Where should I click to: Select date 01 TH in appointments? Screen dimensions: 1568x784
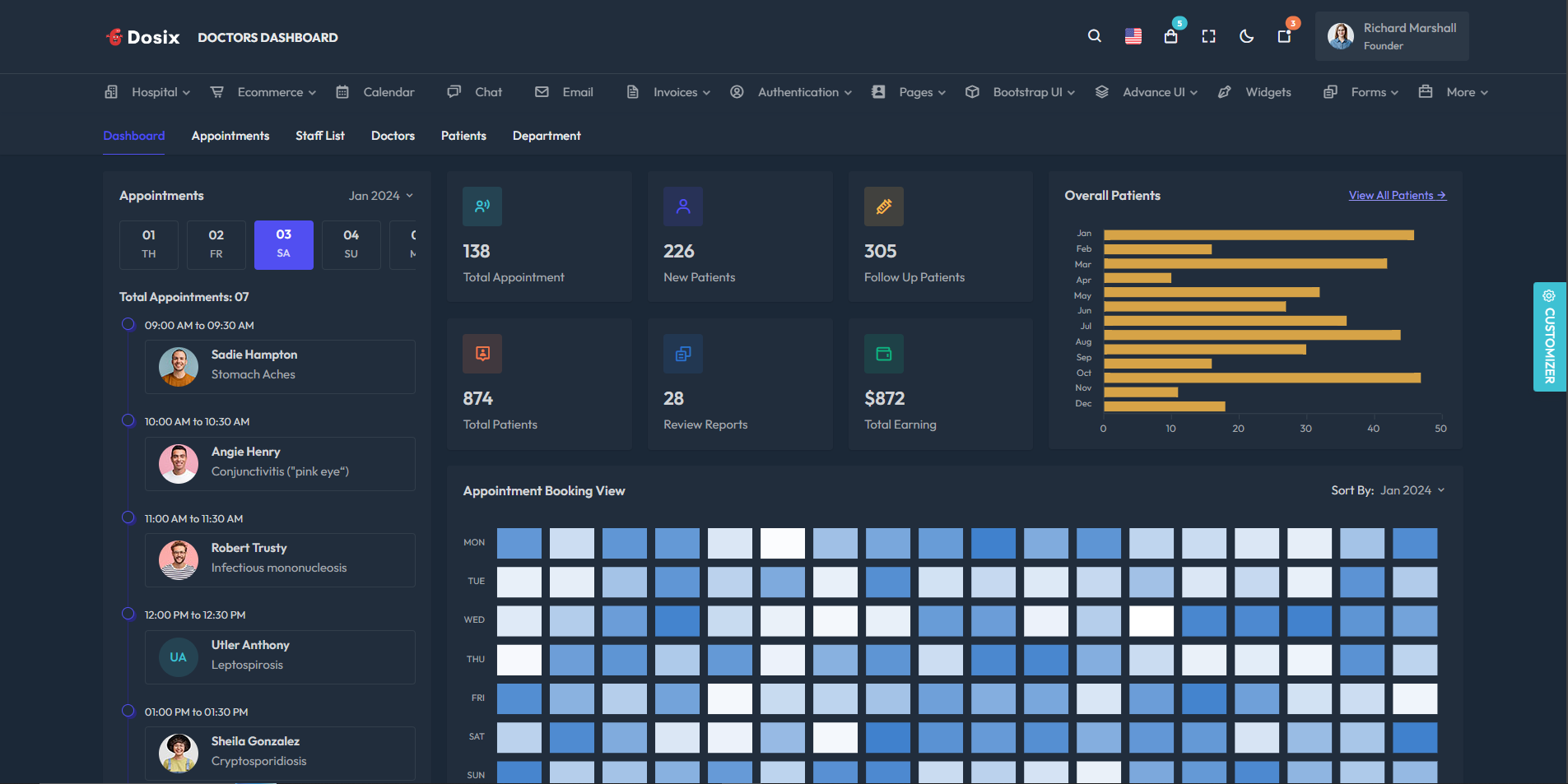tap(149, 244)
